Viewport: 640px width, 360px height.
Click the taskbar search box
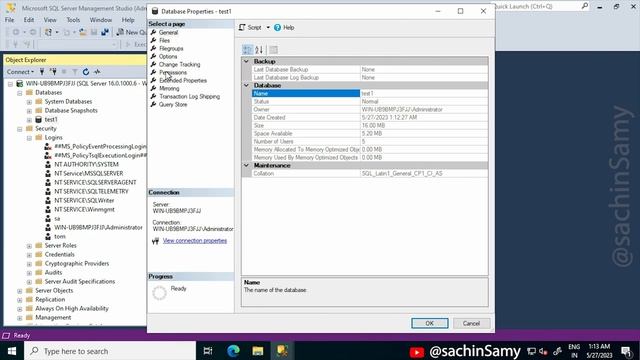coord(110,351)
